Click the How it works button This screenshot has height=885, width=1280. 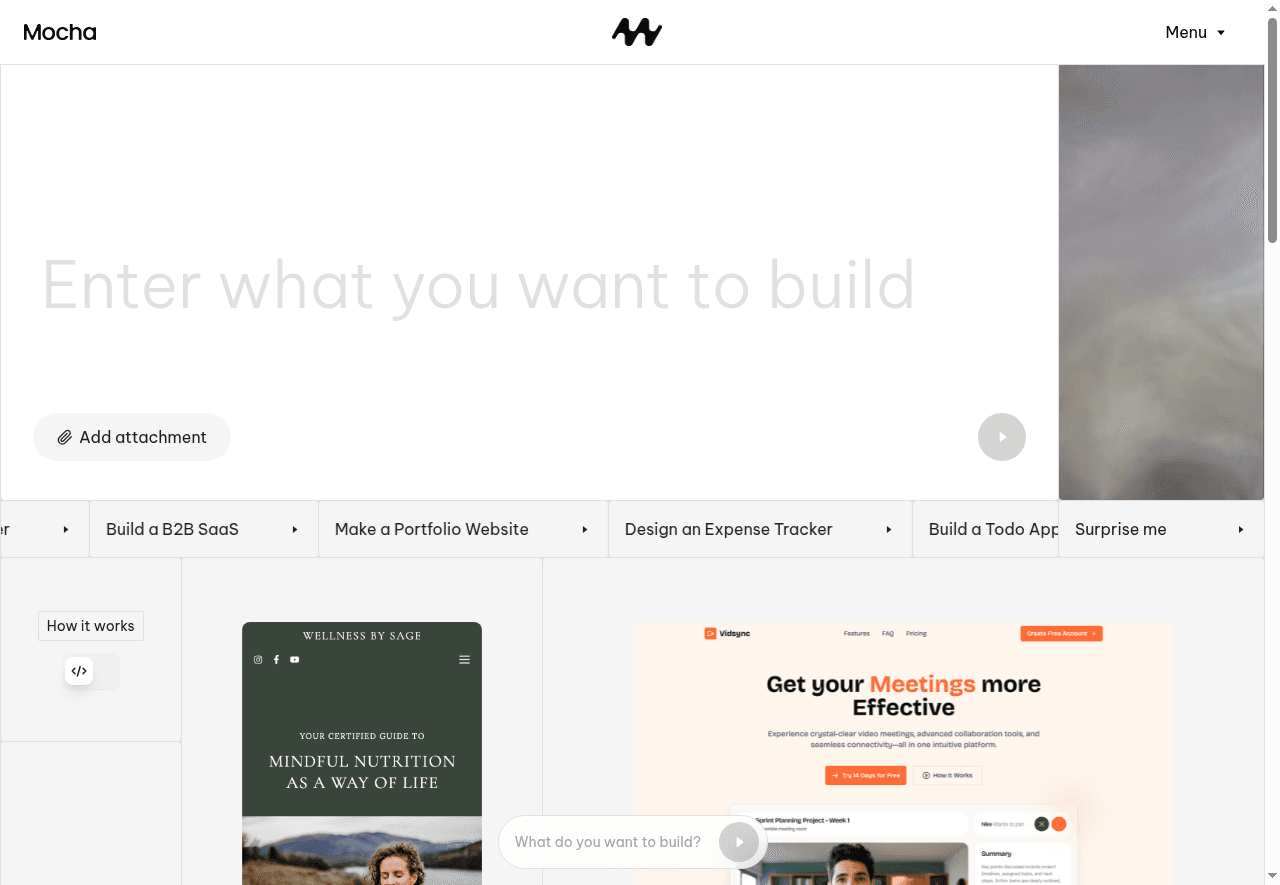coord(91,626)
